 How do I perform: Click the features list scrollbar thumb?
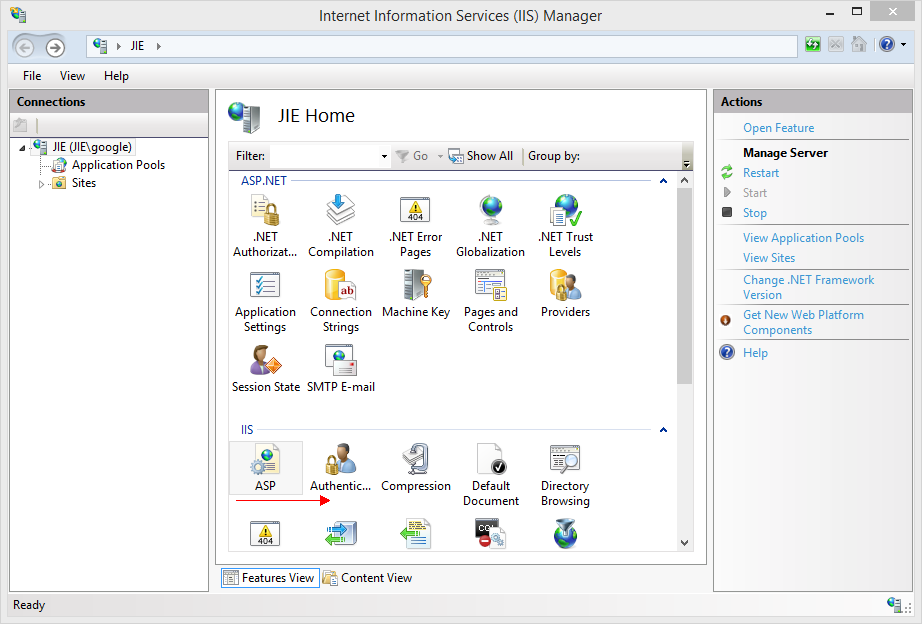pyautogui.click(x=684, y=286)
